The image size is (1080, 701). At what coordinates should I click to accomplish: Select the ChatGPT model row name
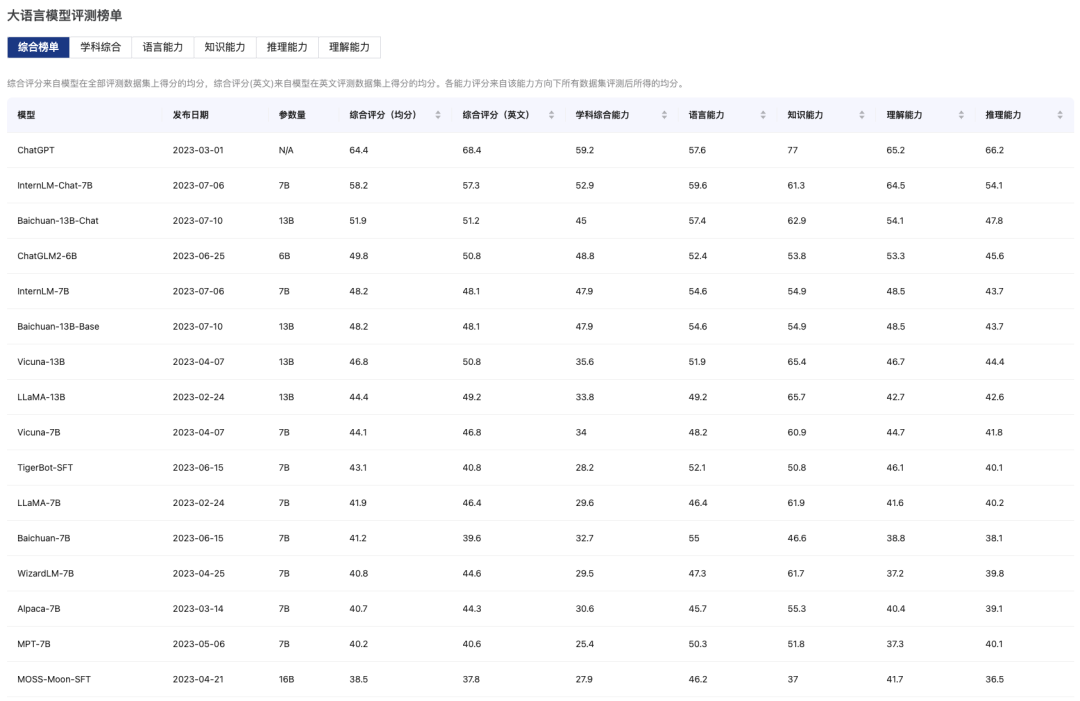(36, 150)
